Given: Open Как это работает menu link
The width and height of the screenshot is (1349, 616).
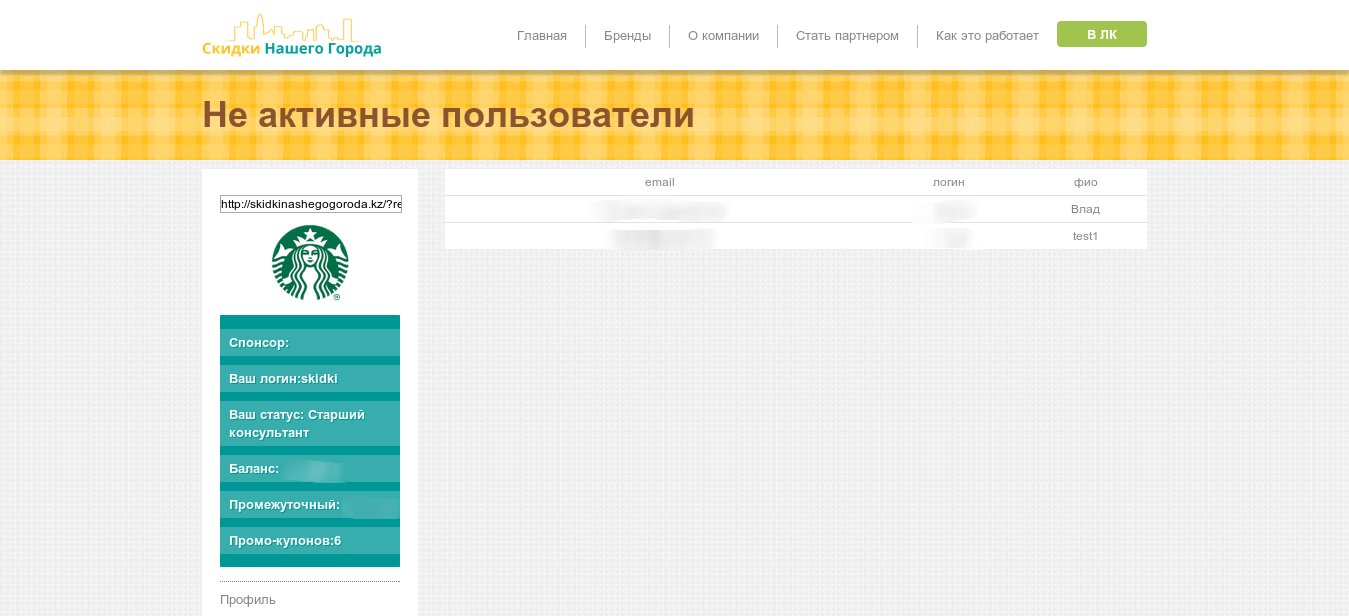Looking at the screenshot, I should tap(987, 36).
